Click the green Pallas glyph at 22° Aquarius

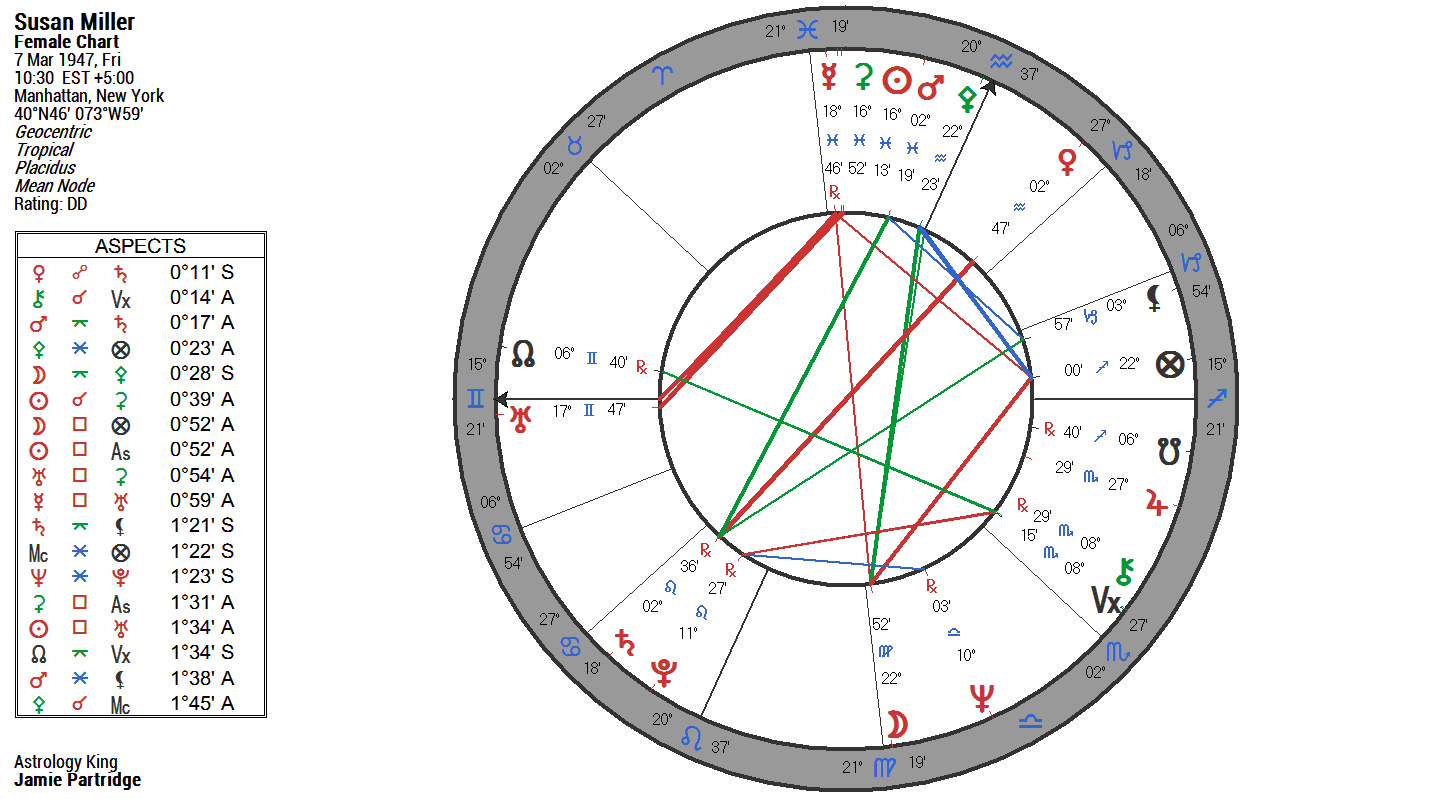(967, 98)
